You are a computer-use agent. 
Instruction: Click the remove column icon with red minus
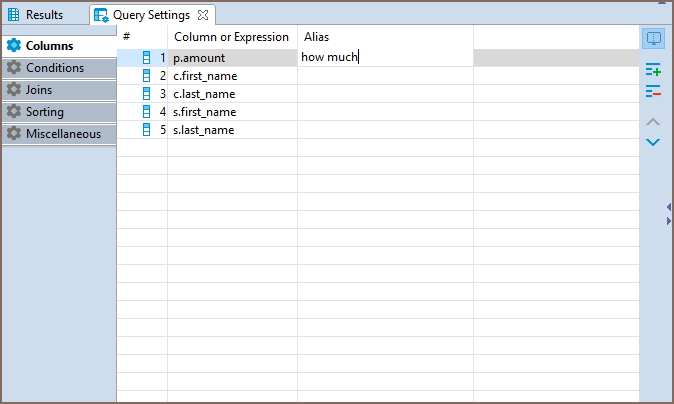[x=653, y=91]
